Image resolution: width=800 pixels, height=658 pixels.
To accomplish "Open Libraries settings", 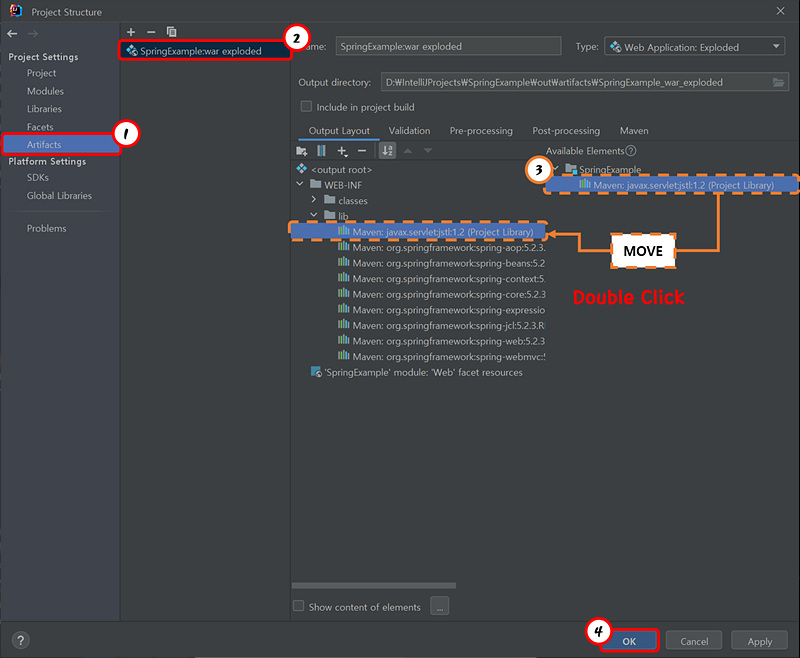I will point(44,109).
